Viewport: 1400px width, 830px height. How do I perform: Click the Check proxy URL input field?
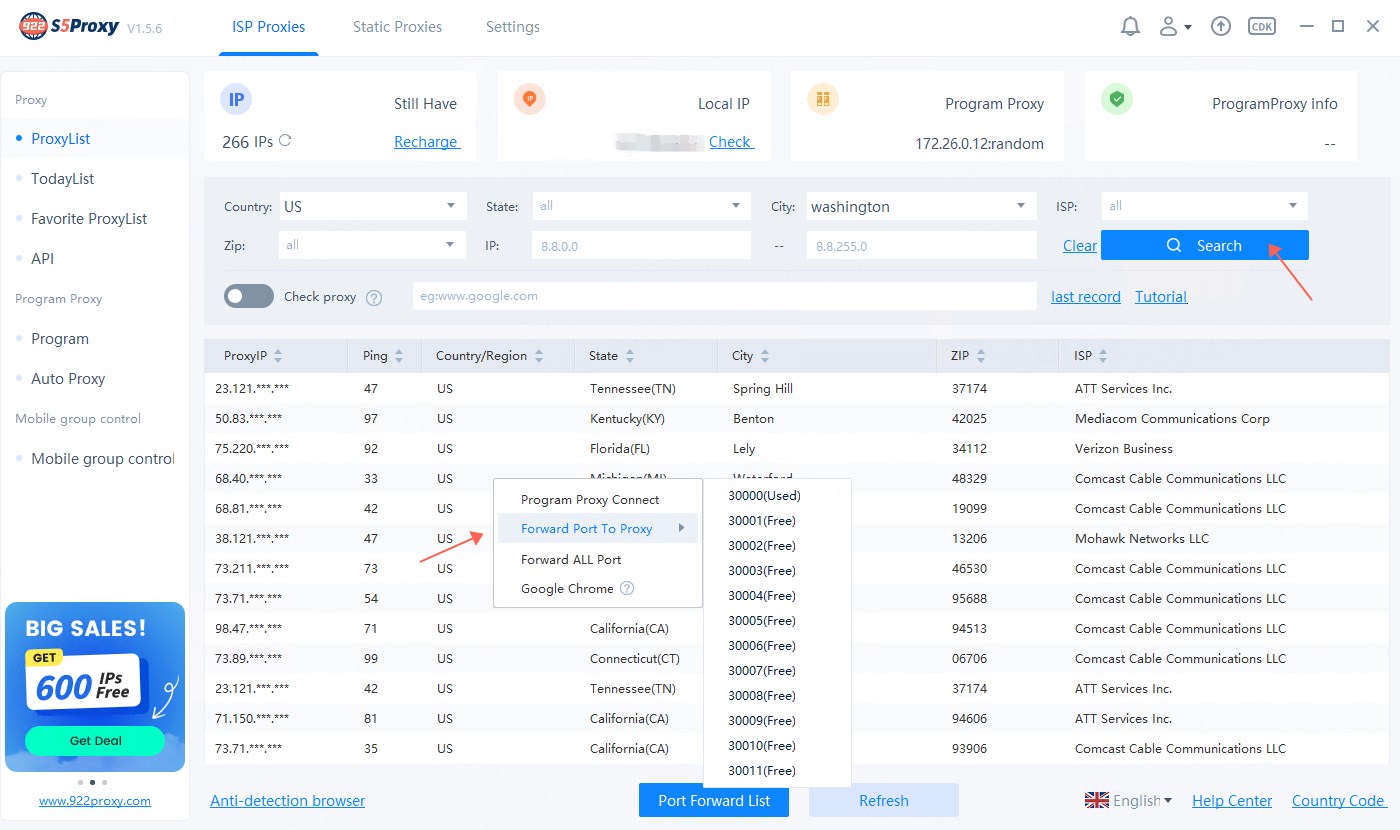724,296
